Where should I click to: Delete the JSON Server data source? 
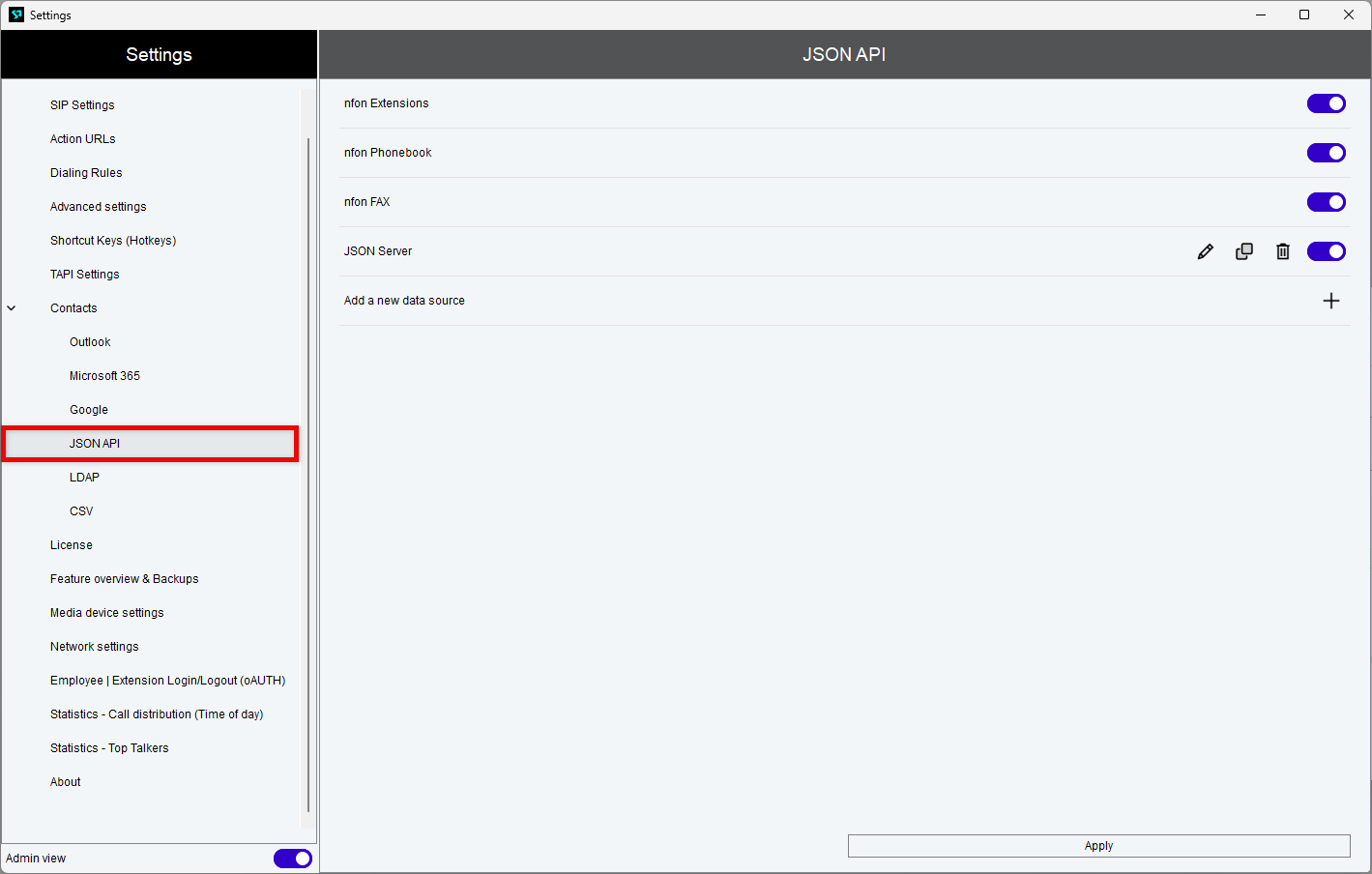coord(1283,251)
